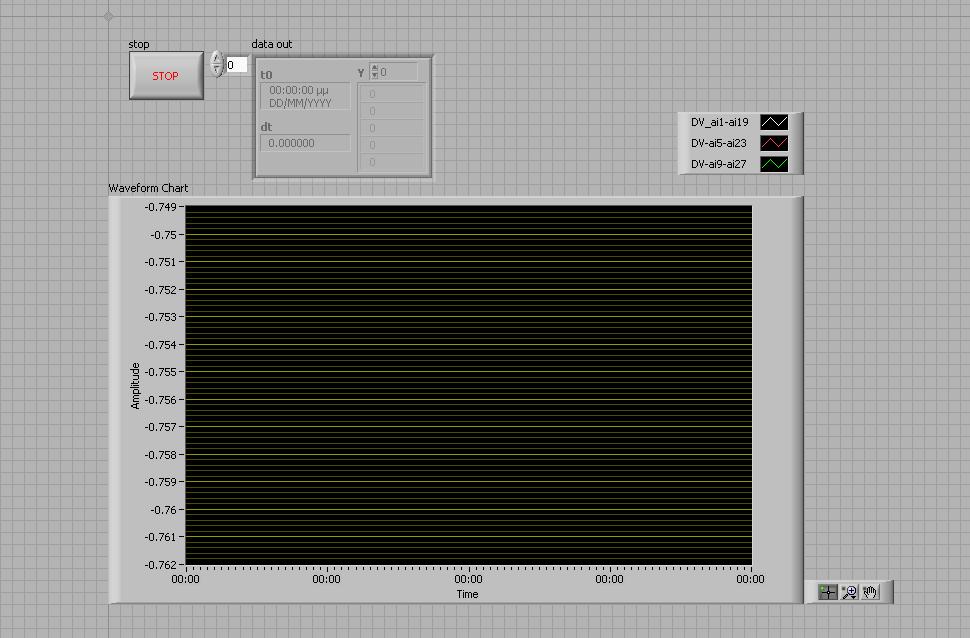Click the Y array index stepper in data out
970x638 pixels.
374,72
